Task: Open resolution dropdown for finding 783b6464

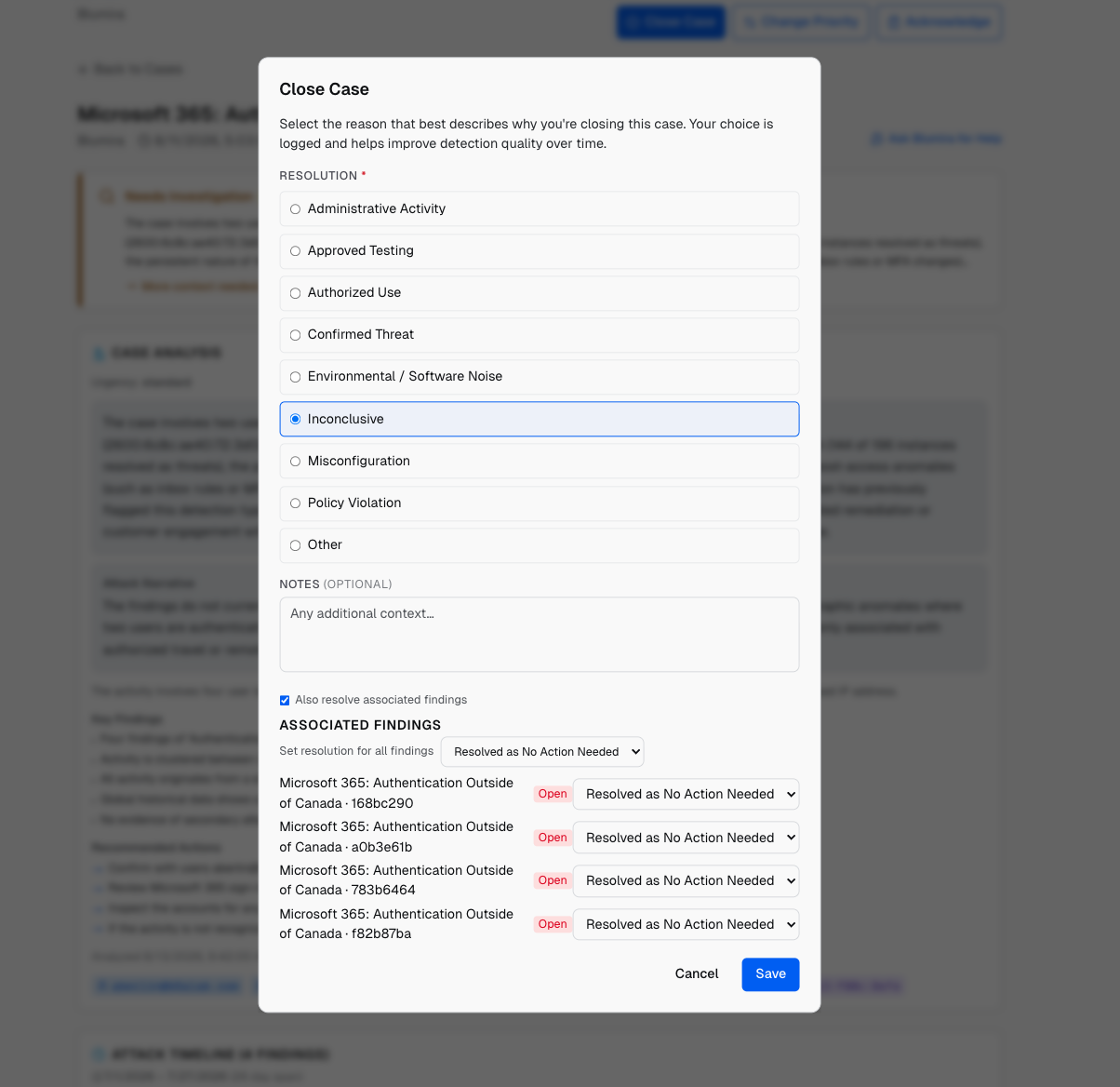Action: click(x=686, y=880)
